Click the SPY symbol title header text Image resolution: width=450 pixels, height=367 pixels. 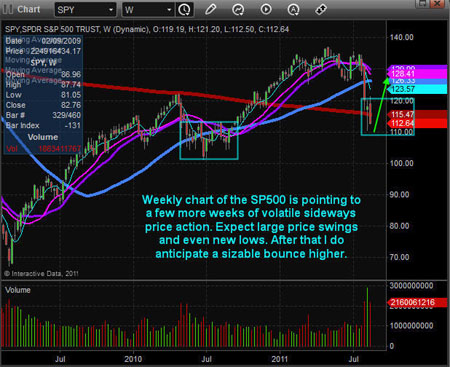point(147,29)
